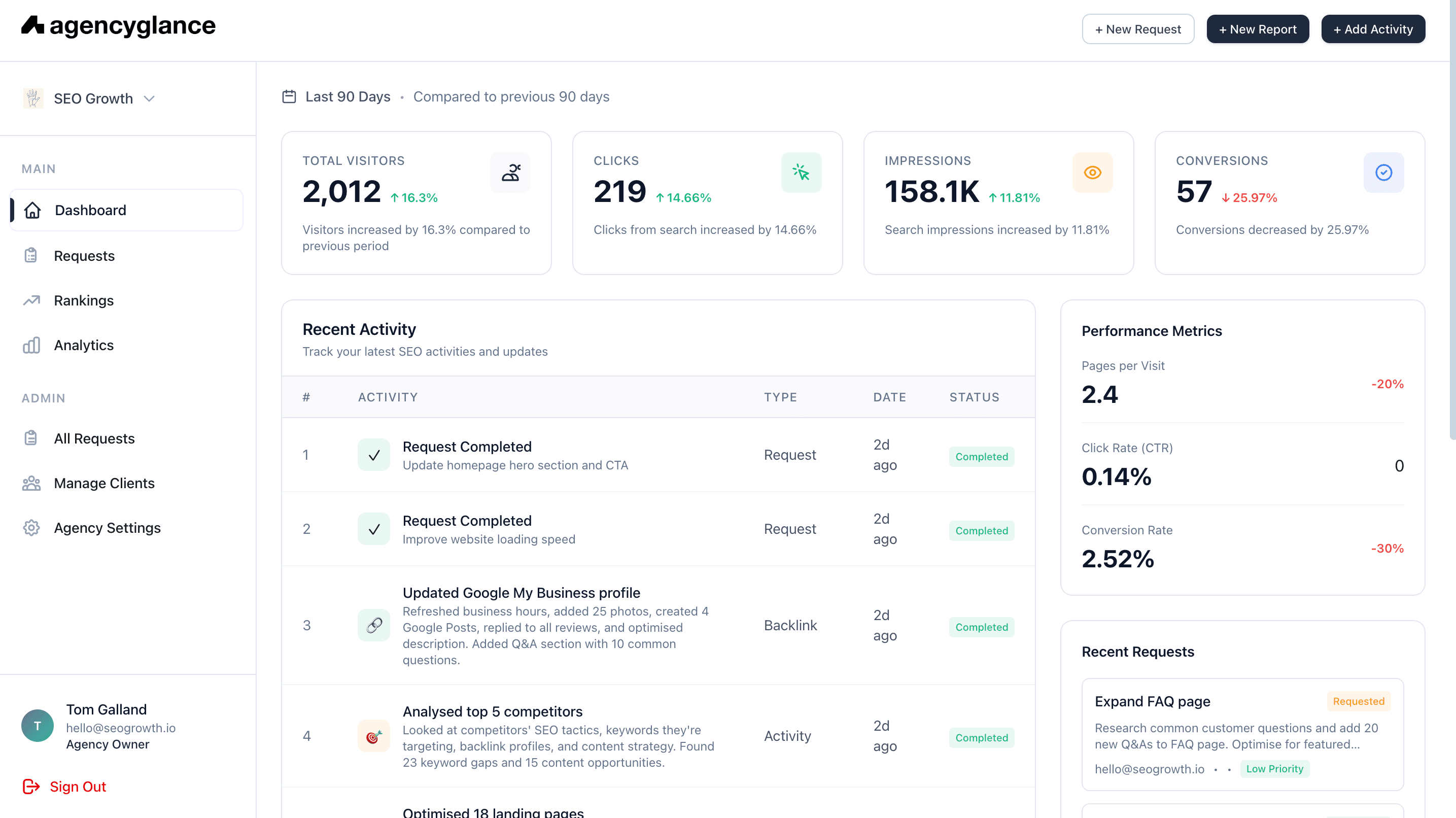Click the Dashboard home icon
This screenshot has height=818, width=1456.
(33, 210)
